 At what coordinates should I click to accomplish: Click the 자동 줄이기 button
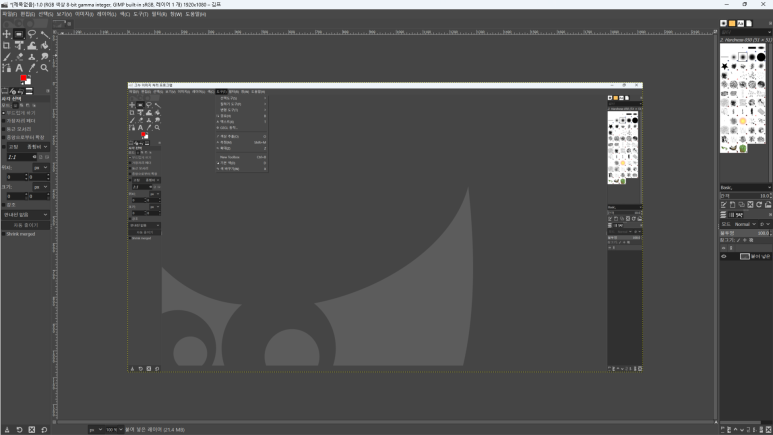26,225
